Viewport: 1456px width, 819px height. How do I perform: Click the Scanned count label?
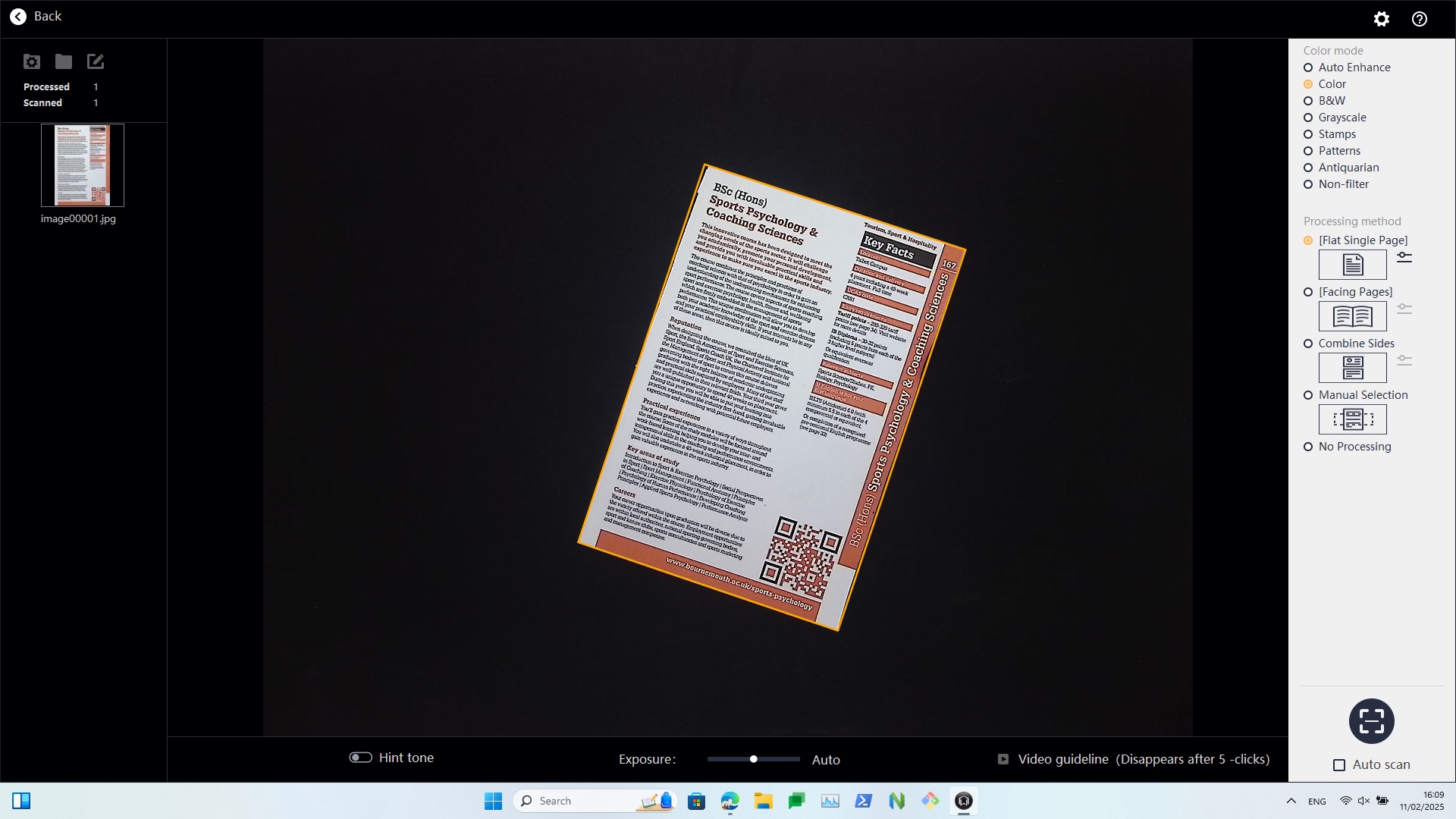coord(42,102)
